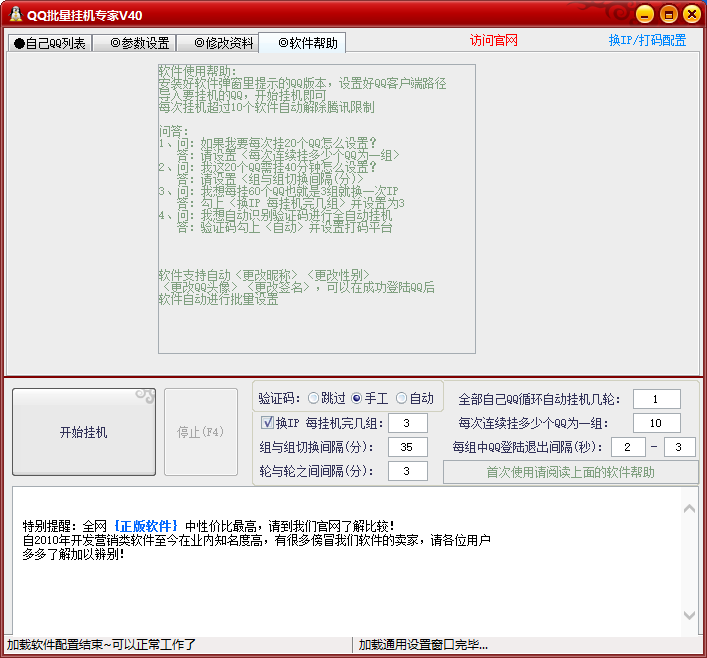Select 手工 verification code option
The width and height of the screenshot is (707, 658).
[370, 398]
